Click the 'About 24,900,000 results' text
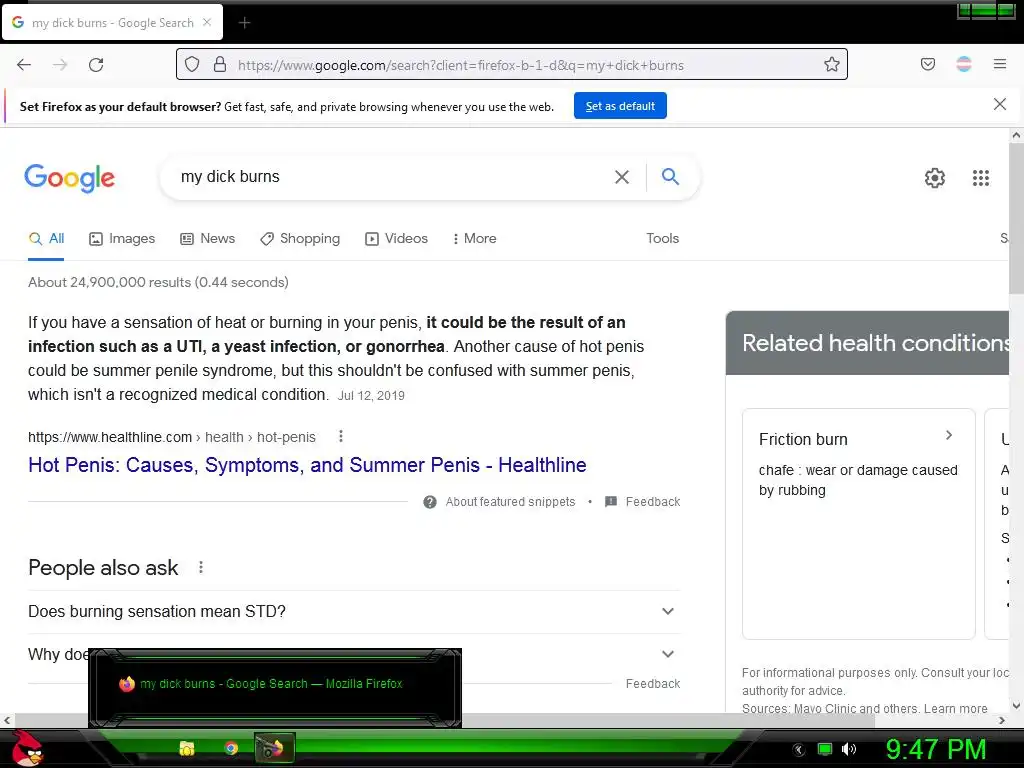 click(158, 282)
